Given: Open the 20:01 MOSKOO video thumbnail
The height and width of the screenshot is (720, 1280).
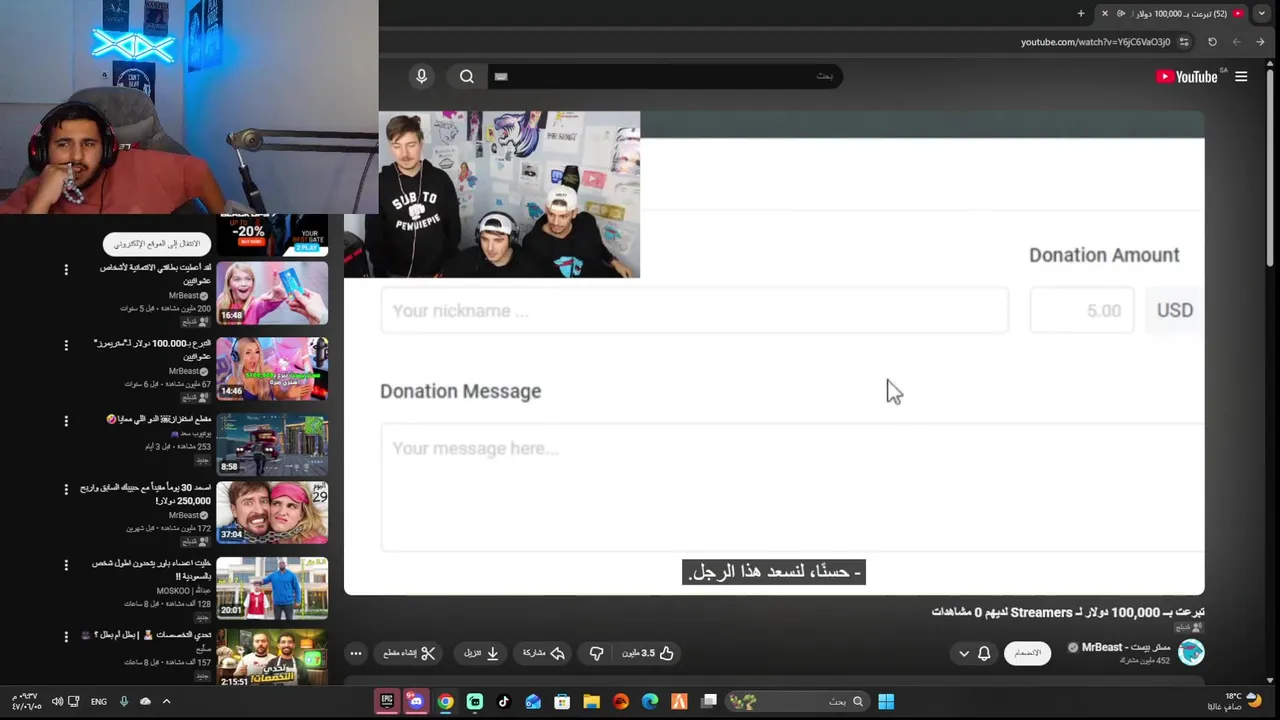Looking at the screenshot, I should (272, 587).
